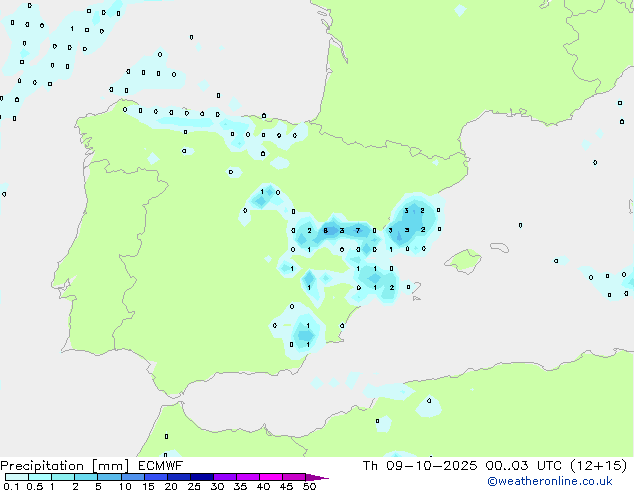The width and height of the screenshot is (634, 490).
Task: Select the Precipitation [mm] title text
Action: pos(65,466)
